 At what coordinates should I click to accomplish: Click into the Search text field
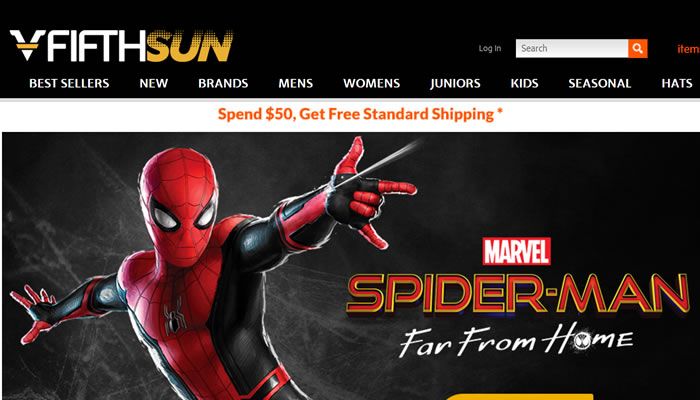[572, 48]
